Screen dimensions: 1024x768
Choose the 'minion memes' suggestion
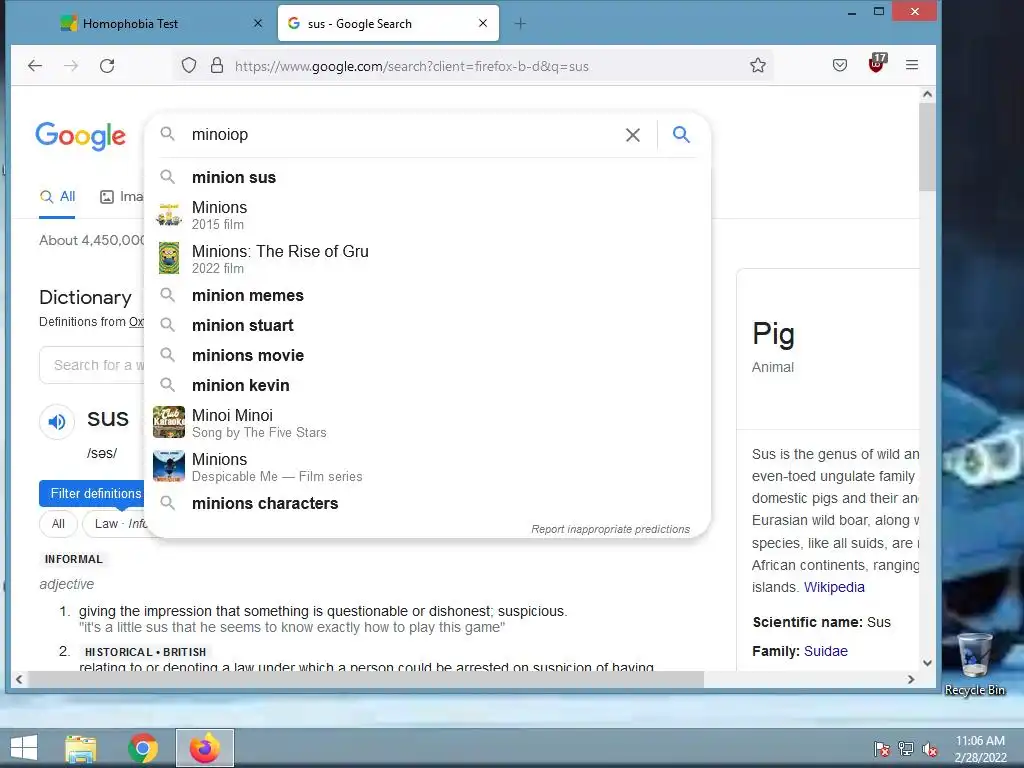pyautogui.click(x=428, y=295)
